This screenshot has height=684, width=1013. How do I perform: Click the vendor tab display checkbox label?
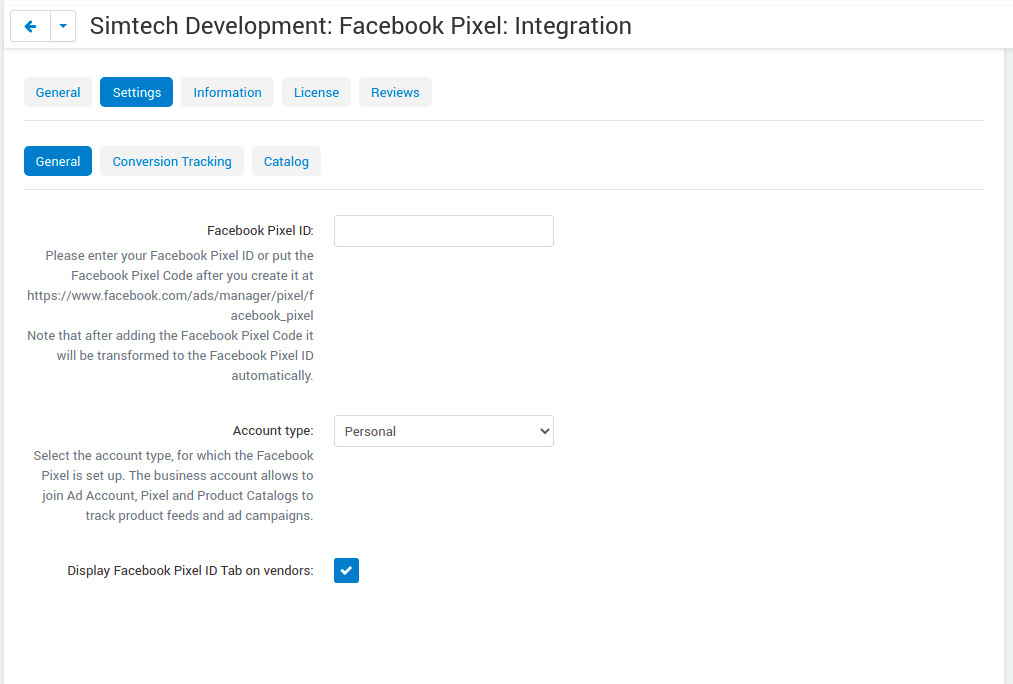189,570
